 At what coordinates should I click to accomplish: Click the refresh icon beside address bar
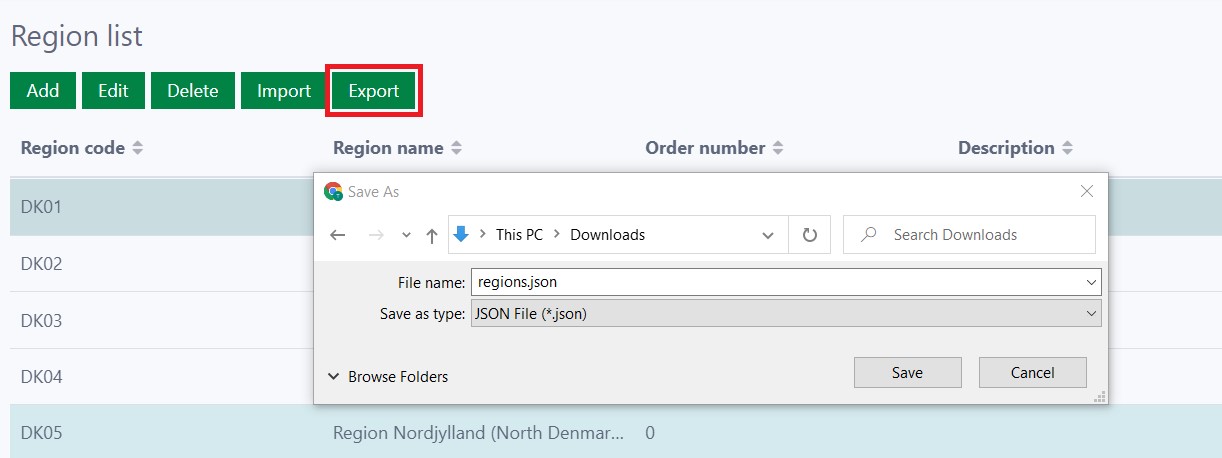point(810,235)
